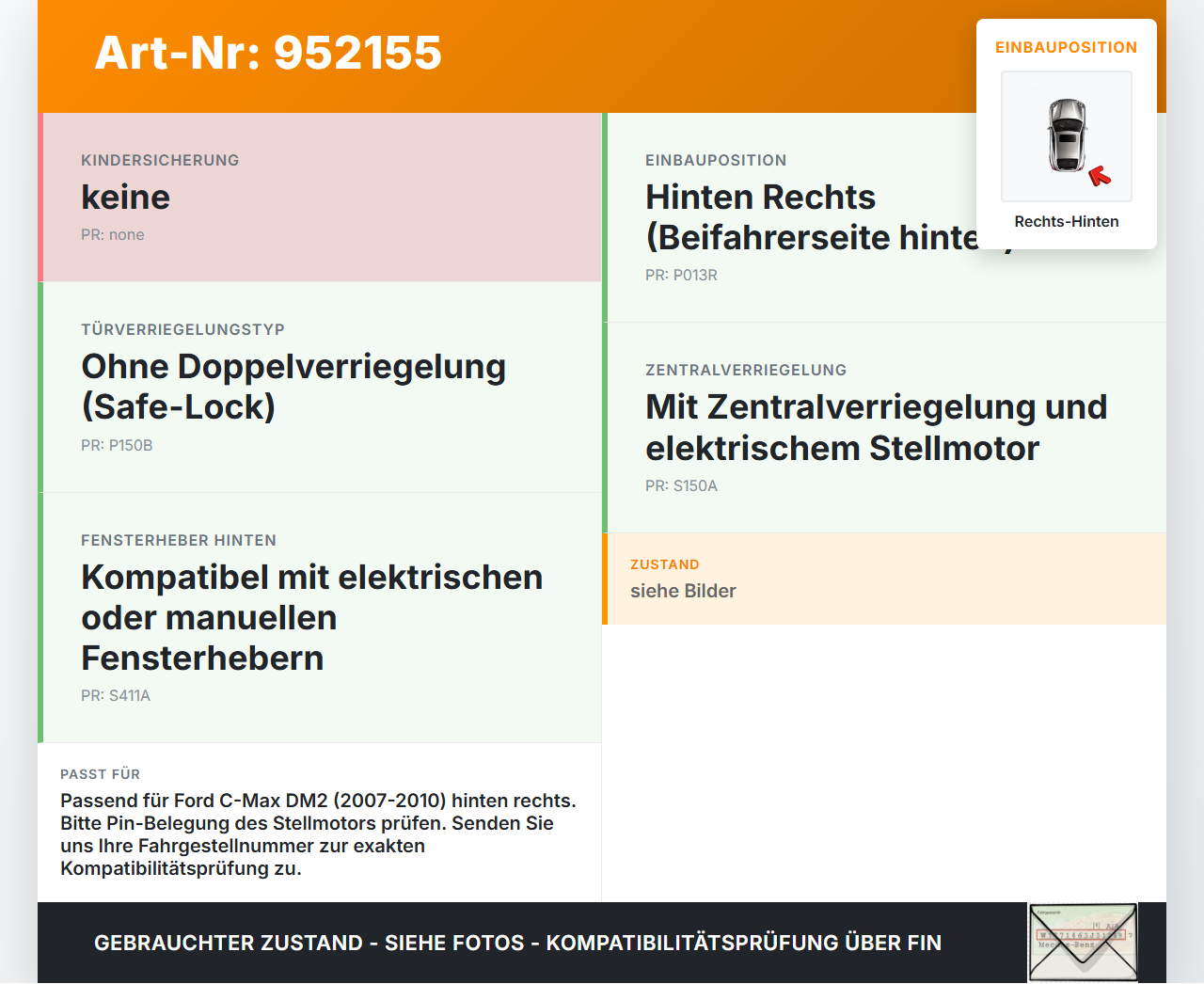Click the 'keine' value

click(126, 197)
